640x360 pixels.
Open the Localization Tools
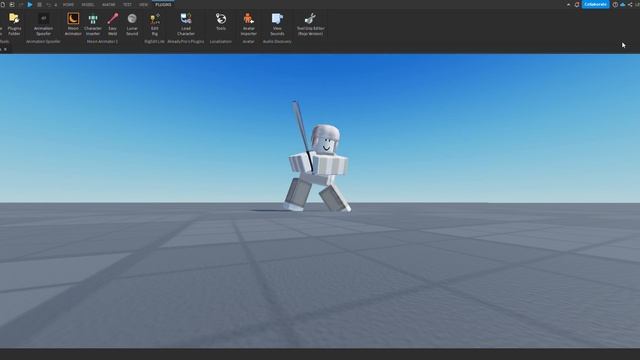(x=221, y=22)
